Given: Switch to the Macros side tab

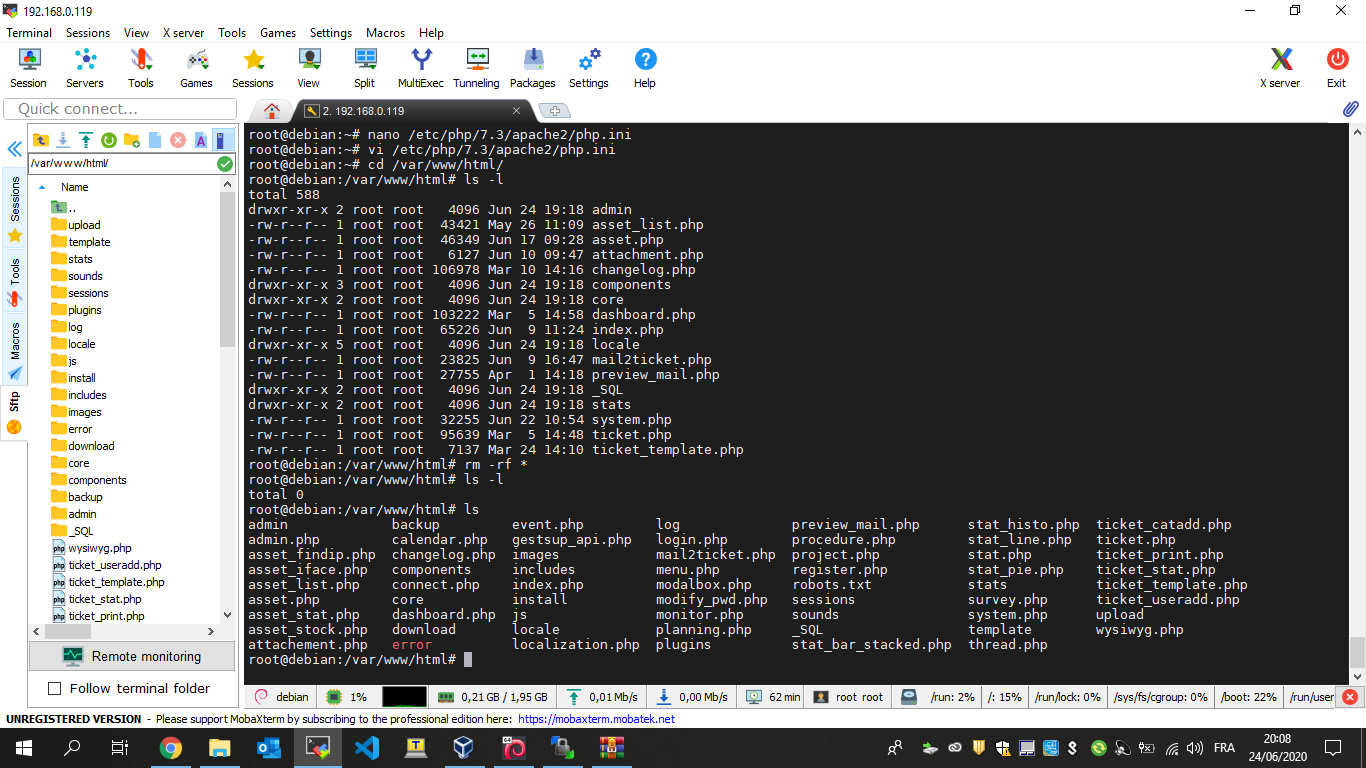Looking at the screenshot, I should click(x=15, y=350).
